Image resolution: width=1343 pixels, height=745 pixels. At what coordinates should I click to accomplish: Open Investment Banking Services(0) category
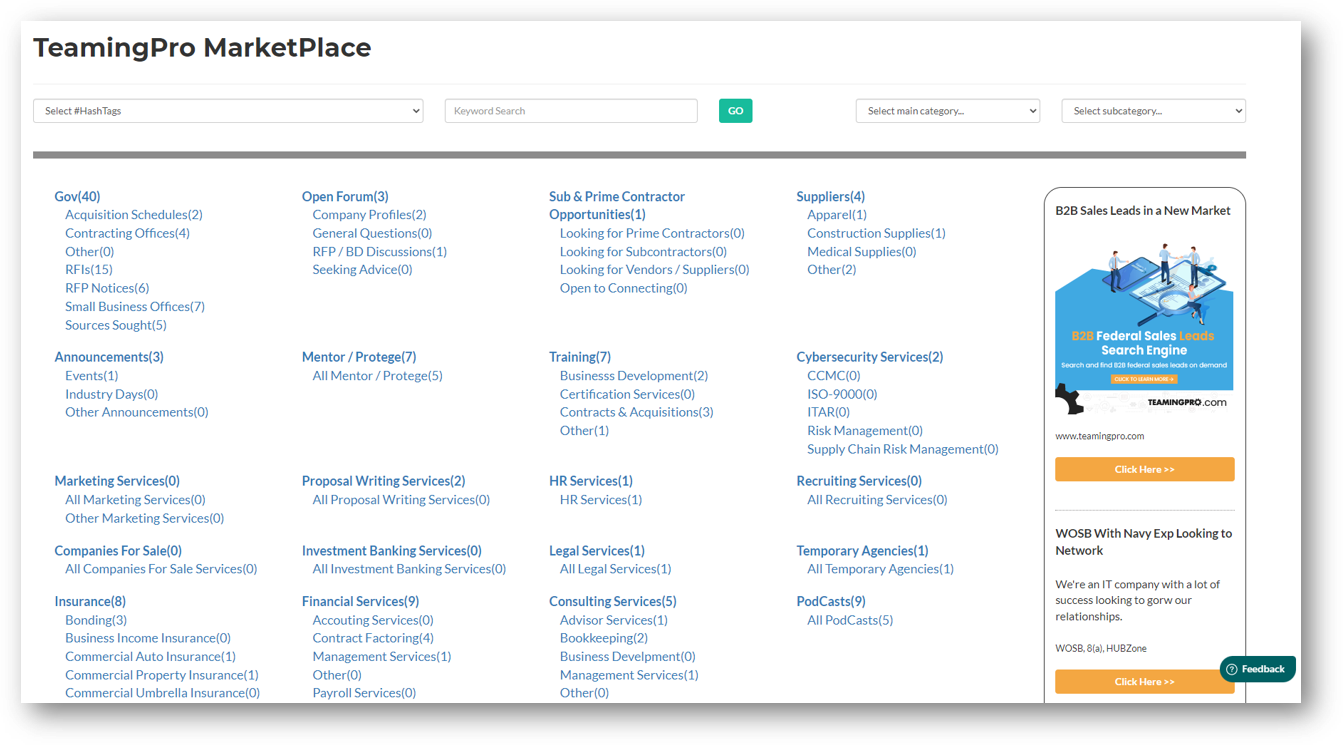(x=391, y=551)
